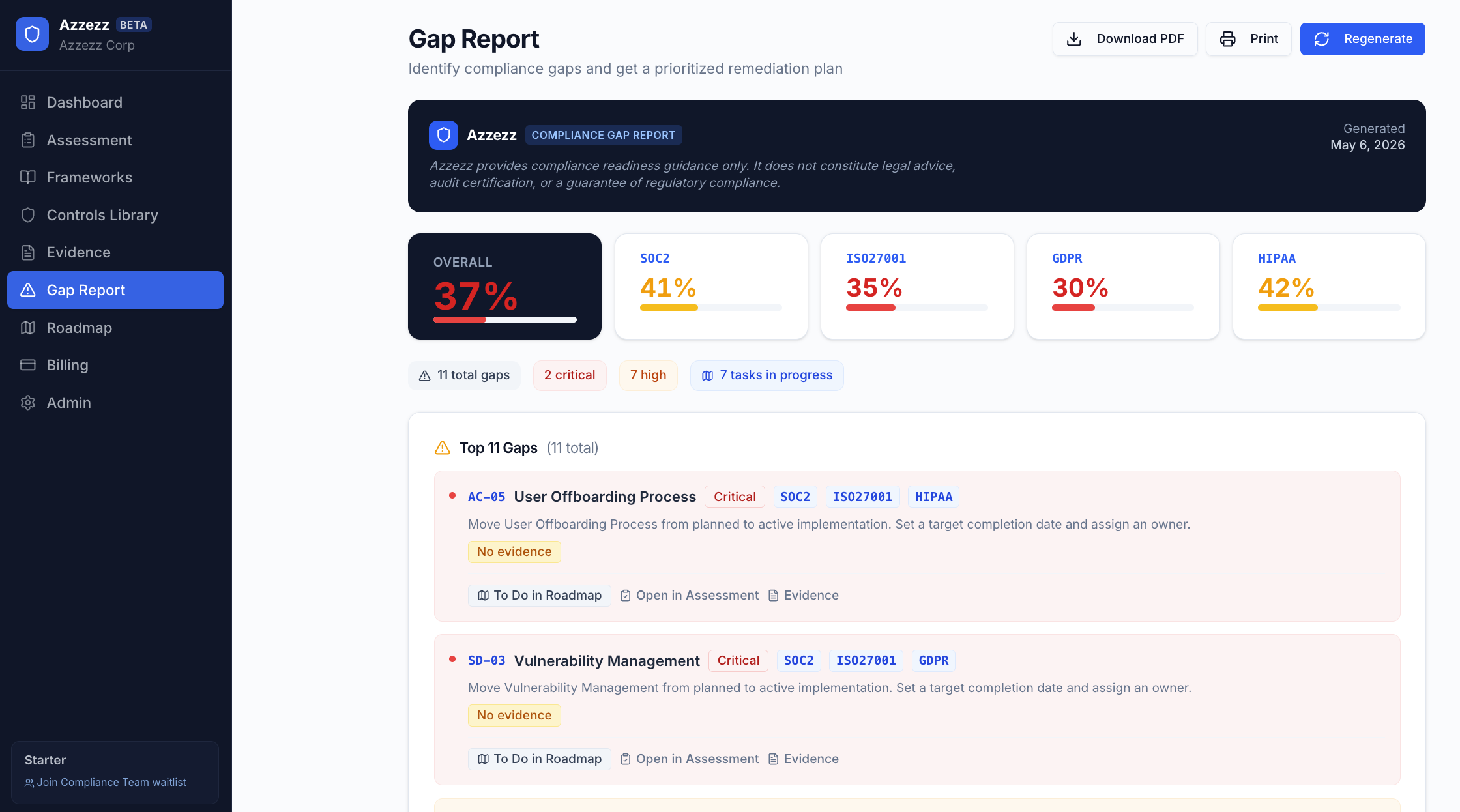Open Vulnerability Management in Assessment
The image size is (1460, 812).
click(x=690, y=759)
